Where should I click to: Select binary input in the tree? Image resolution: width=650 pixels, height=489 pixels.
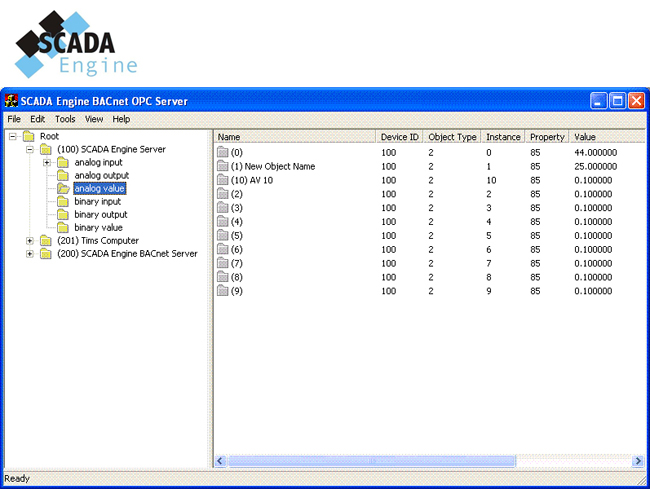[97, 201]
